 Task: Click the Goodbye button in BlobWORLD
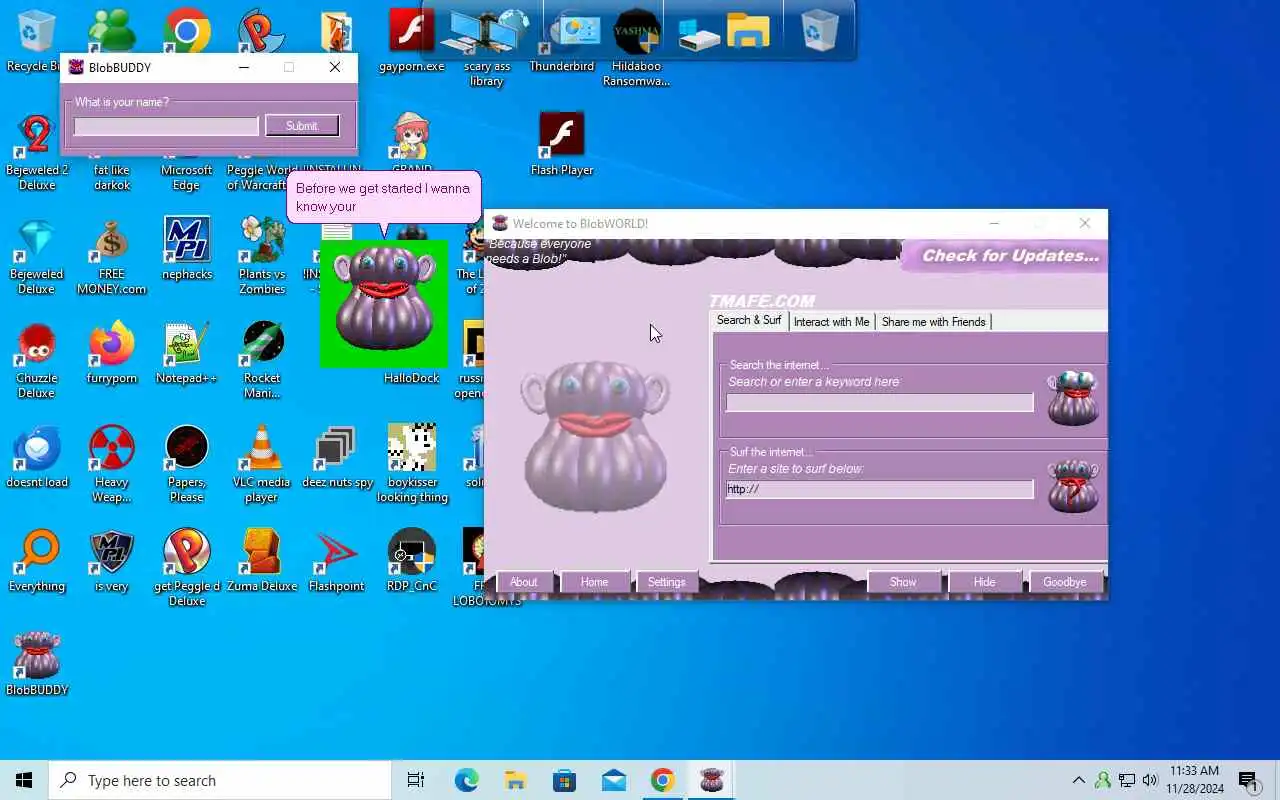pyautogui.click(x=1064, y=582)
